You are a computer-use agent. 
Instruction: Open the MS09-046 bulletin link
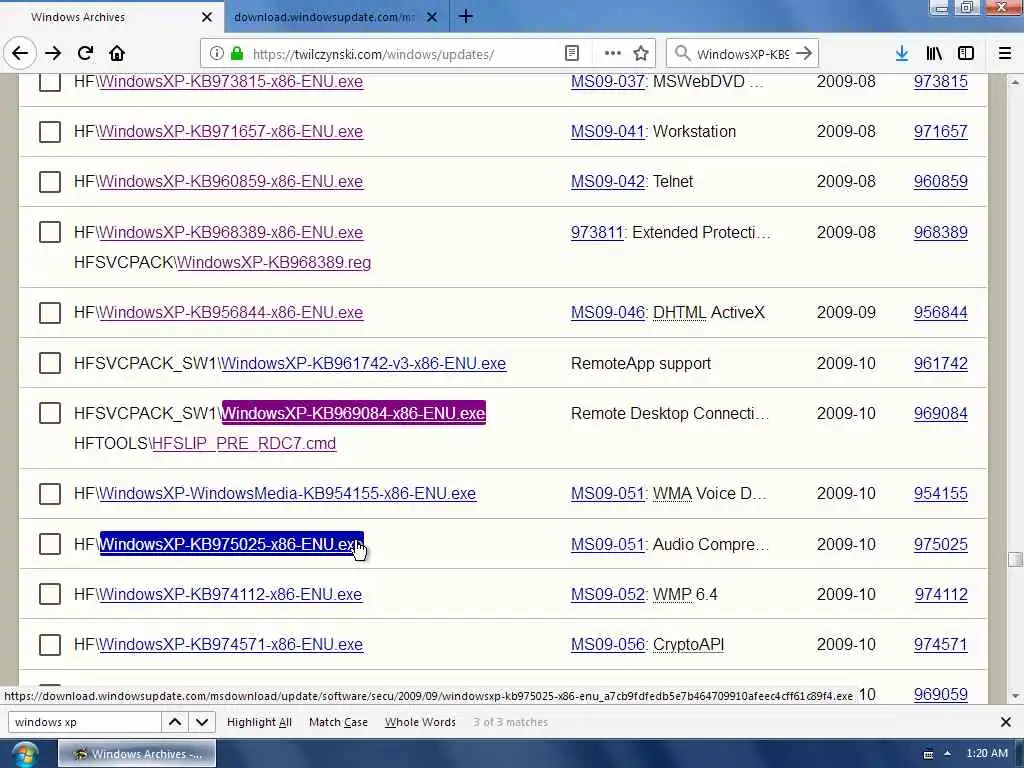point(607,313)
